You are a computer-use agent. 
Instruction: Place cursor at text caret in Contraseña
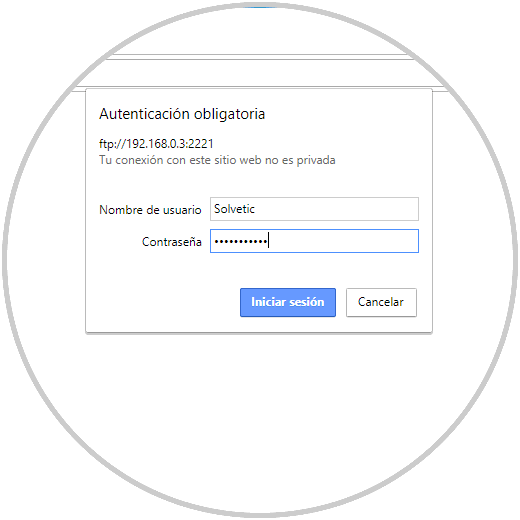pyautogui.click(x=268, y=241)
